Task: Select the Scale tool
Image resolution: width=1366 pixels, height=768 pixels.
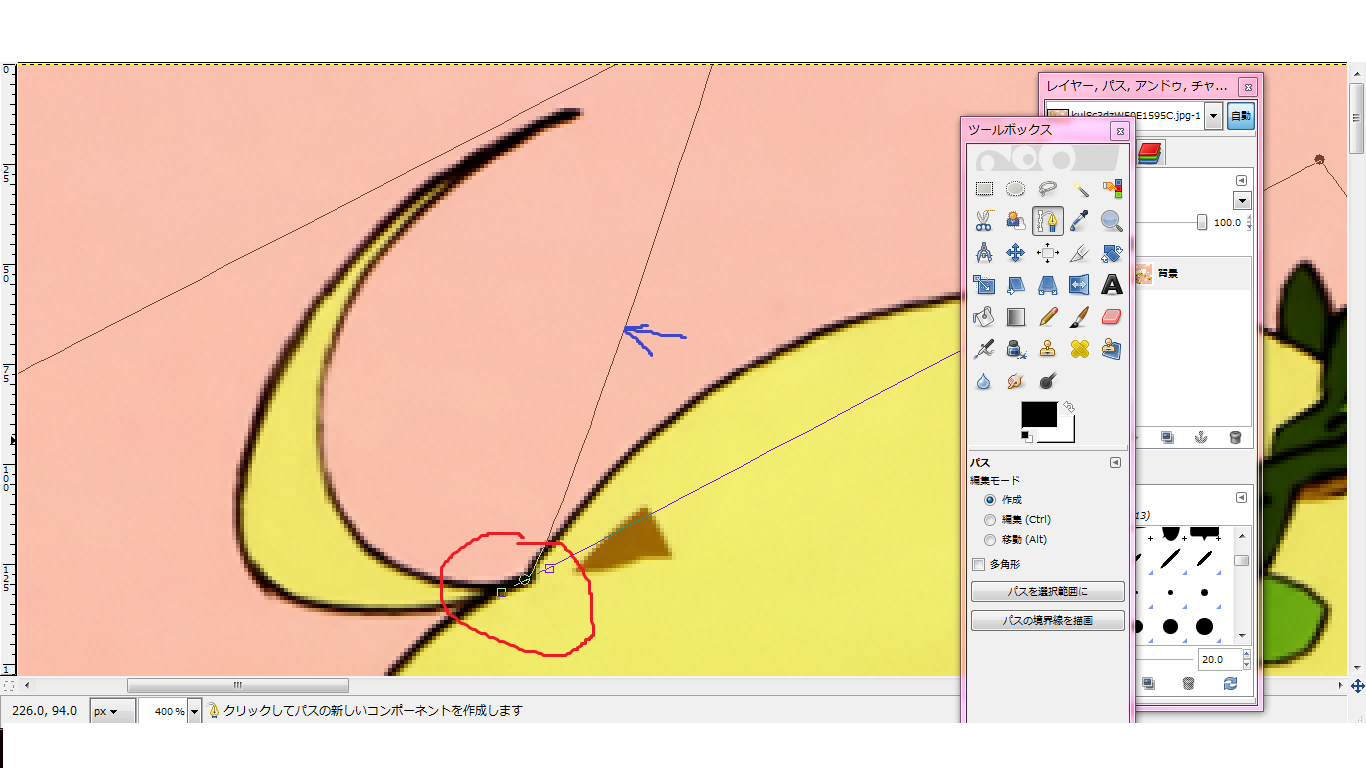Action: point(984,285)
